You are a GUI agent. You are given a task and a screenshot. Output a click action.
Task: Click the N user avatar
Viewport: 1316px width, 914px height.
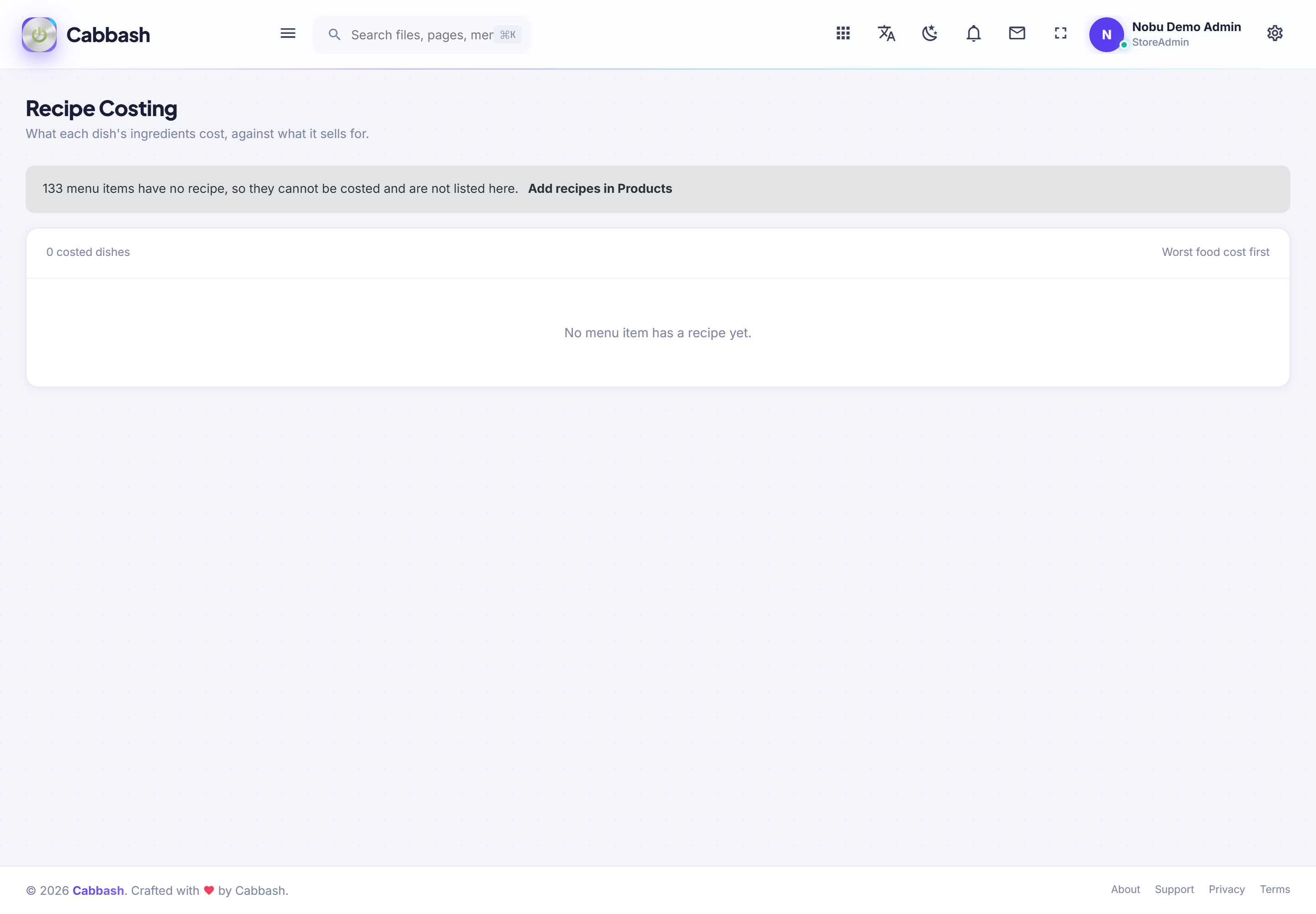(x=1106, y=34)
